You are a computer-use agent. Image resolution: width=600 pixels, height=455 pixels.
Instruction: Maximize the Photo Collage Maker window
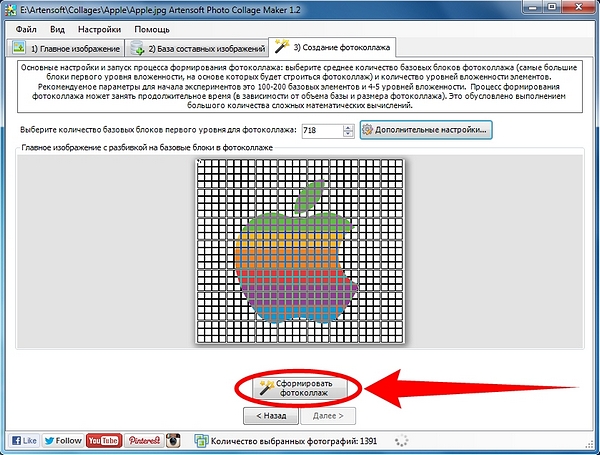point(552,7)
